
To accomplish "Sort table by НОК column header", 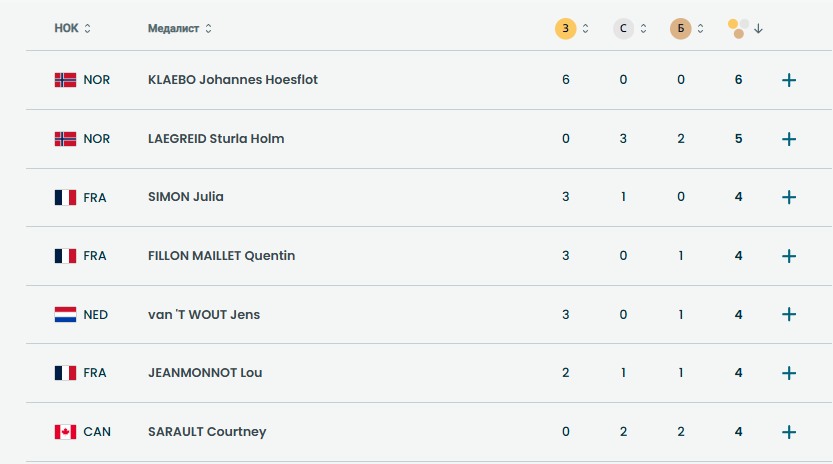I will coord(72,29).
